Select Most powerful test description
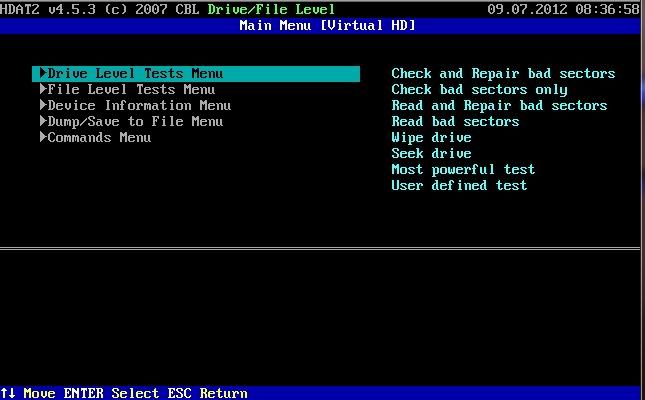Viewport: 645px width, 400px height. [463, 170]
